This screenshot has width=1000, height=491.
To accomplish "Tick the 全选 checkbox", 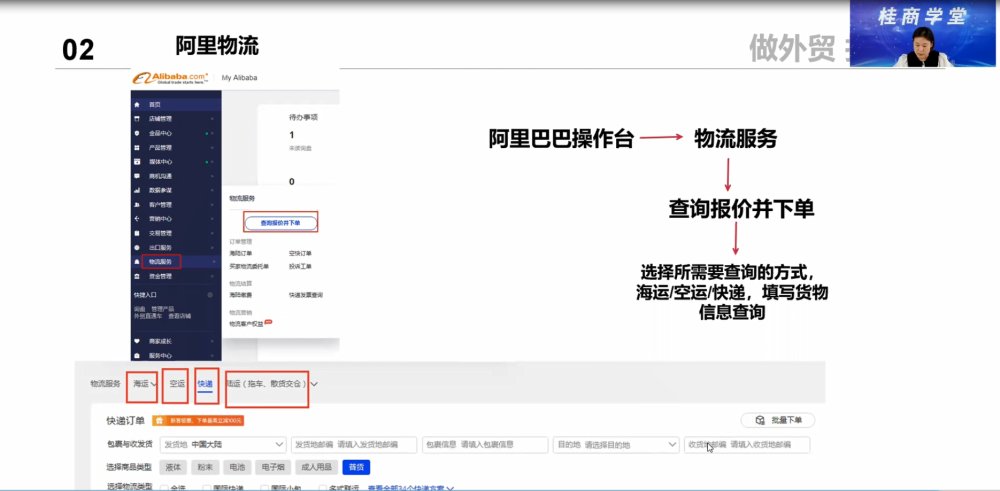I will point(164,488).
